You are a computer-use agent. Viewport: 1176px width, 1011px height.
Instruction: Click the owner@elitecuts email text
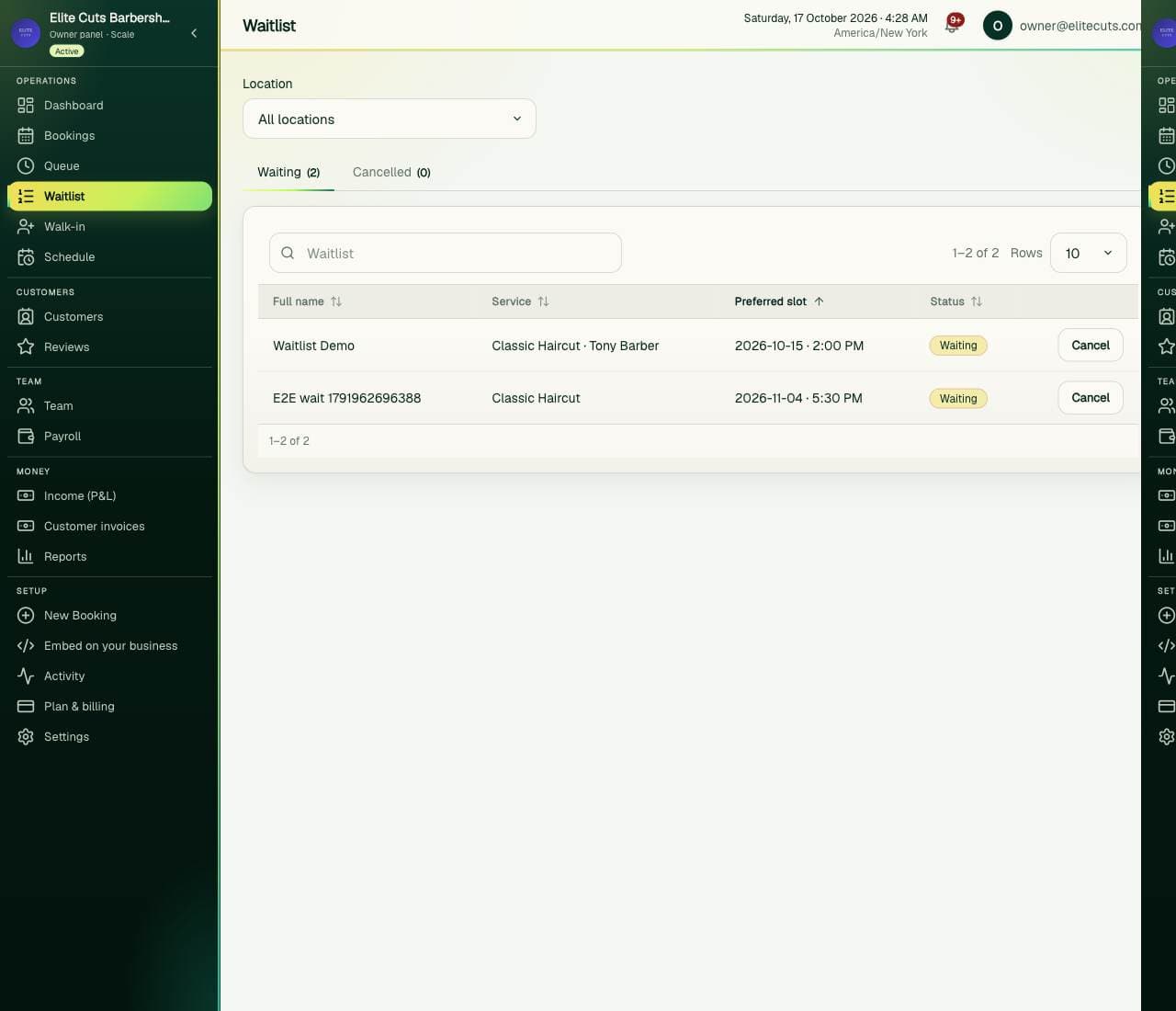[x=1080, y=26]
